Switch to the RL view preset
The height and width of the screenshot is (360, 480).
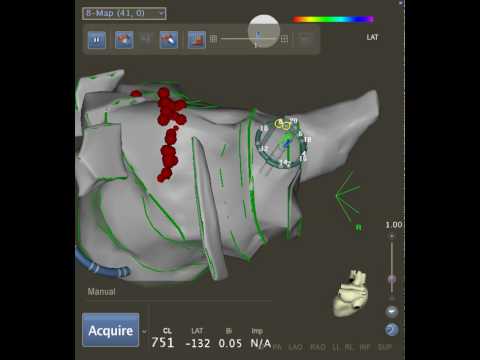click(x=348, y=348)
